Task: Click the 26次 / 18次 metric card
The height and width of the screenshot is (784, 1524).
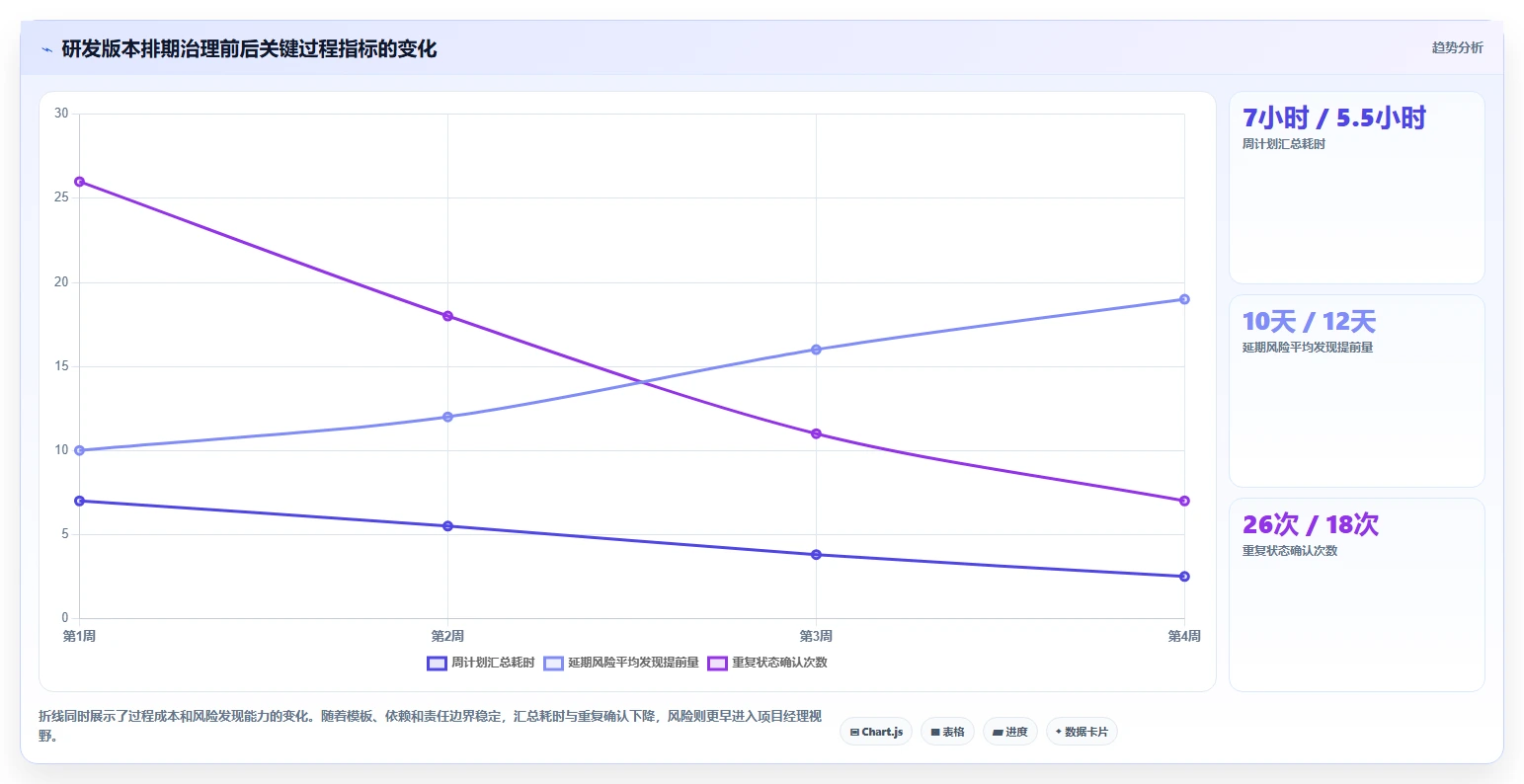Action: [x=1357, y=594]
